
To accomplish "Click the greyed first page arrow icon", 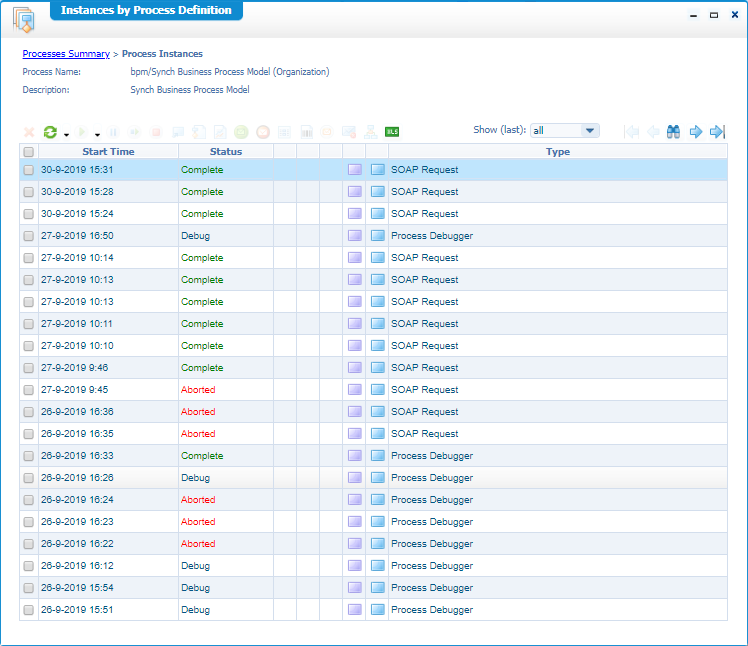I will pyautogui.click(x=631, y=132).
